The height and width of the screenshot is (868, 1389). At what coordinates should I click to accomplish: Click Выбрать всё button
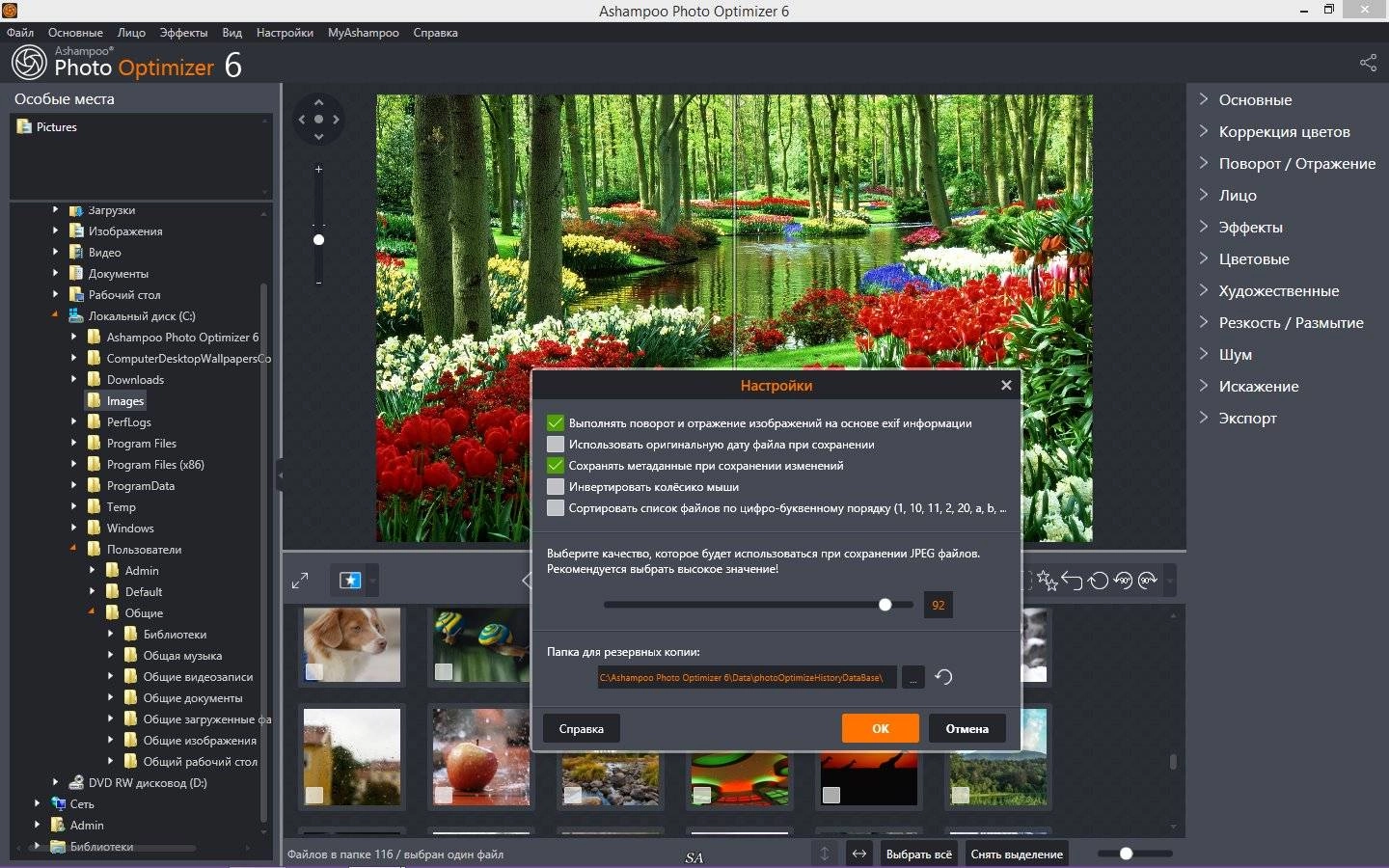tap(918, 854)
